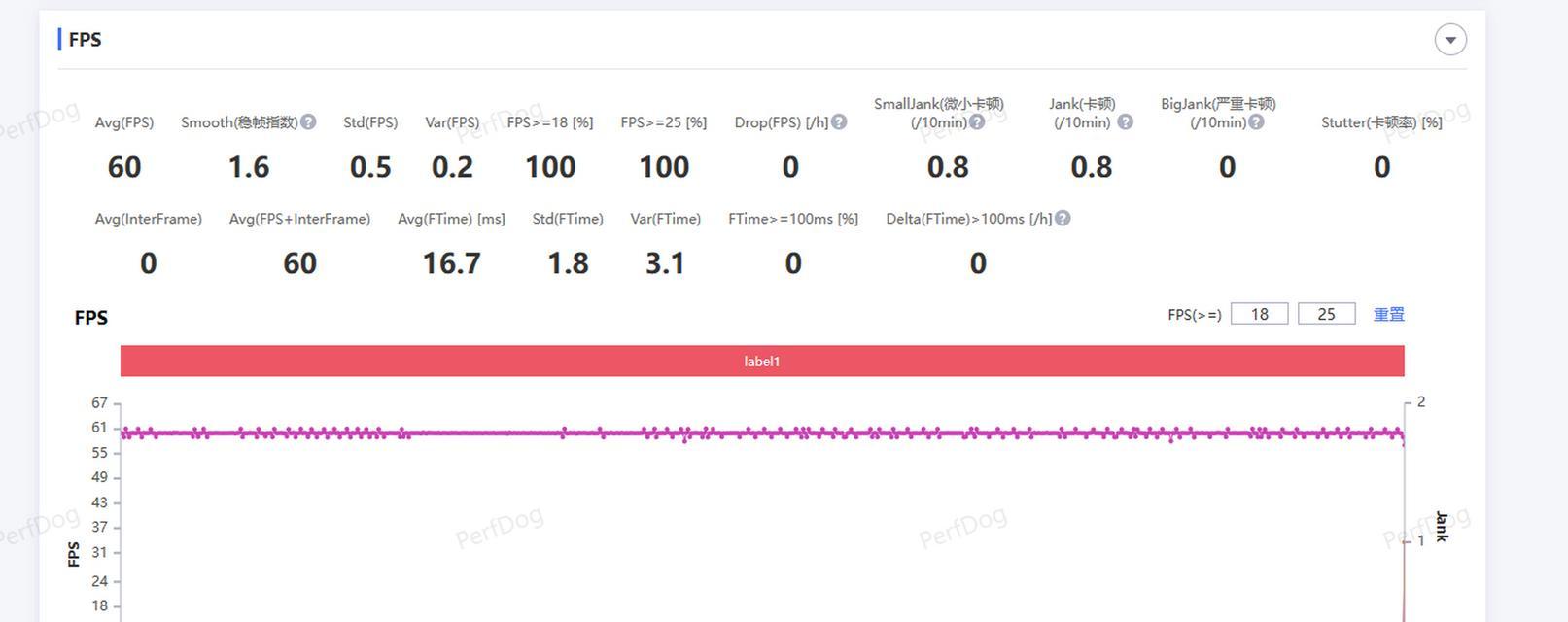Click the FPS>=18 [%] label

tap(550, 122)
